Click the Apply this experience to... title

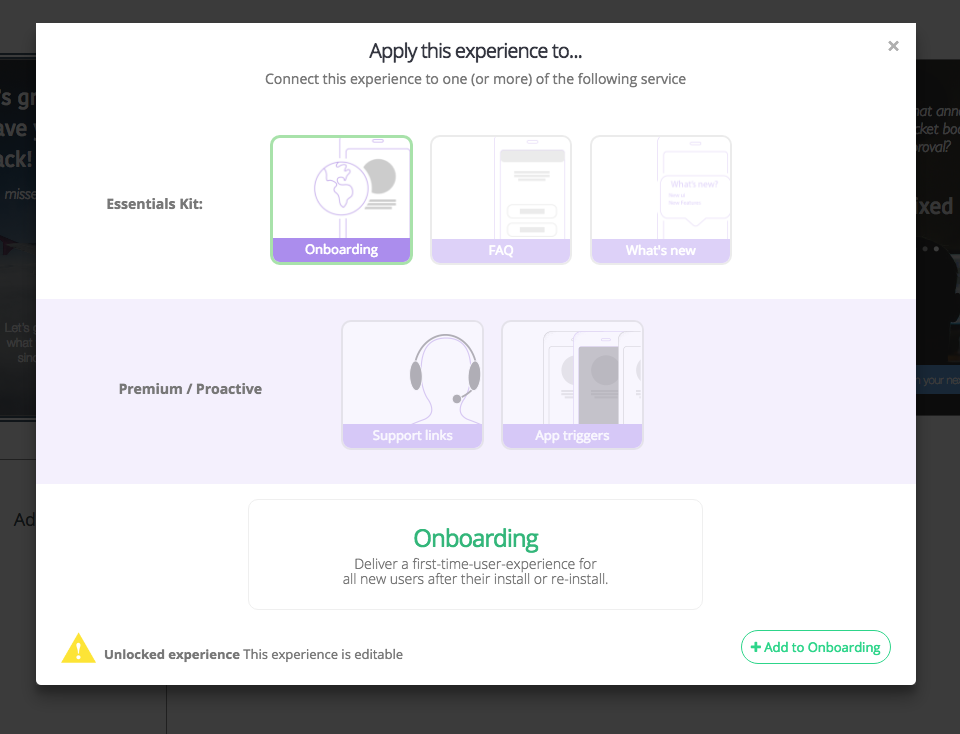tap(476, 51)
